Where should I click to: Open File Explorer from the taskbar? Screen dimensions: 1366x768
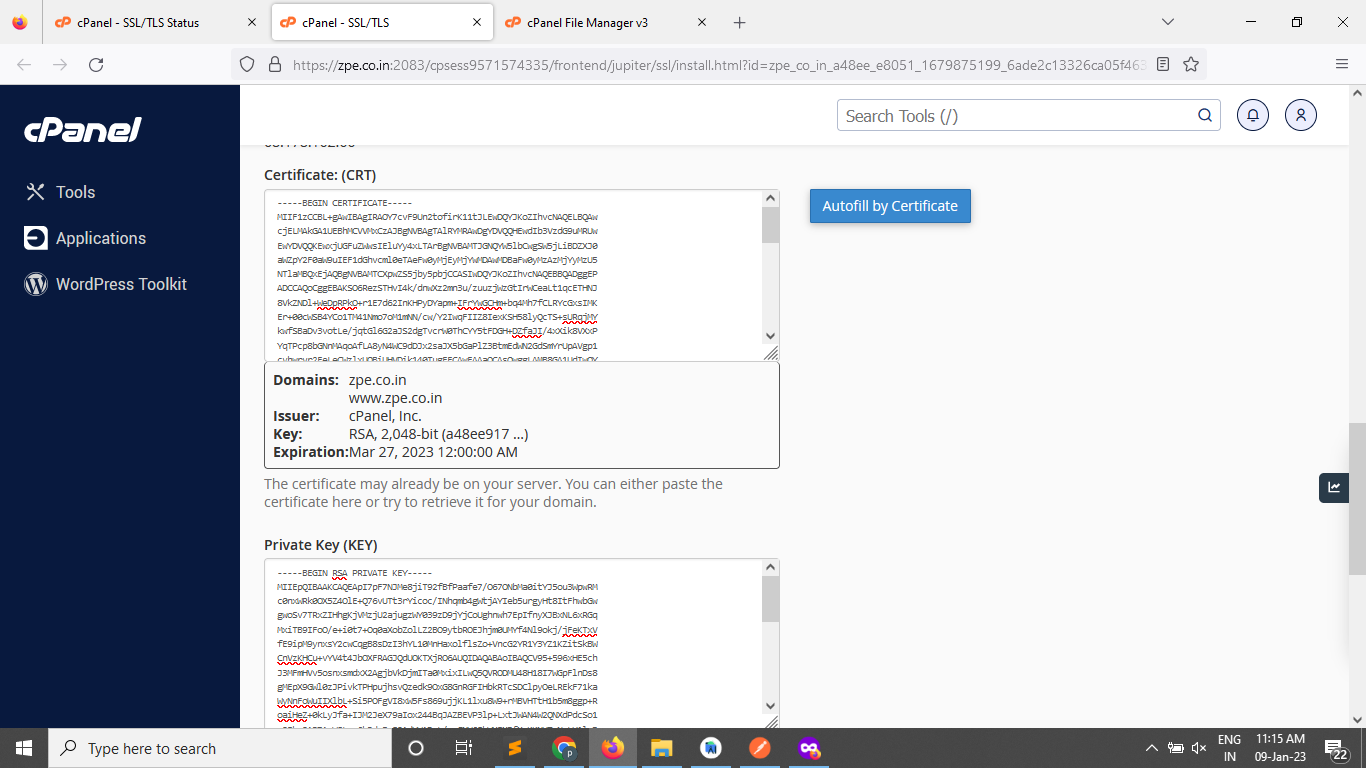coord(661,748)
